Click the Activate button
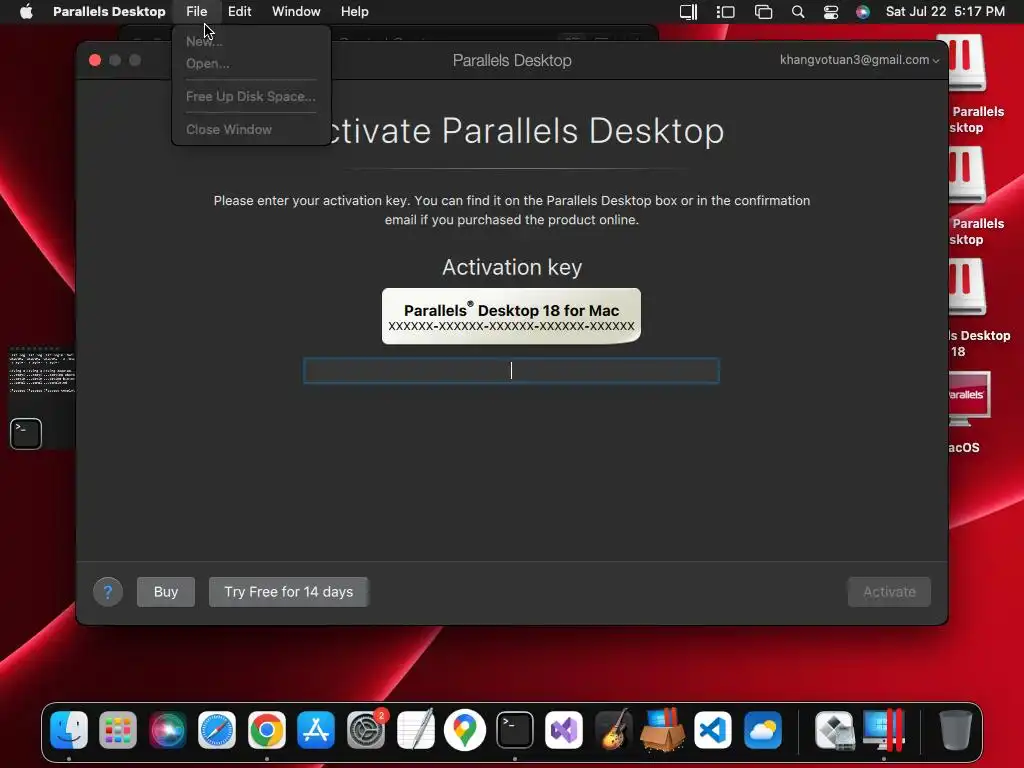The width and height of the screenshot is (1024, 768). (x=889, y=592)
